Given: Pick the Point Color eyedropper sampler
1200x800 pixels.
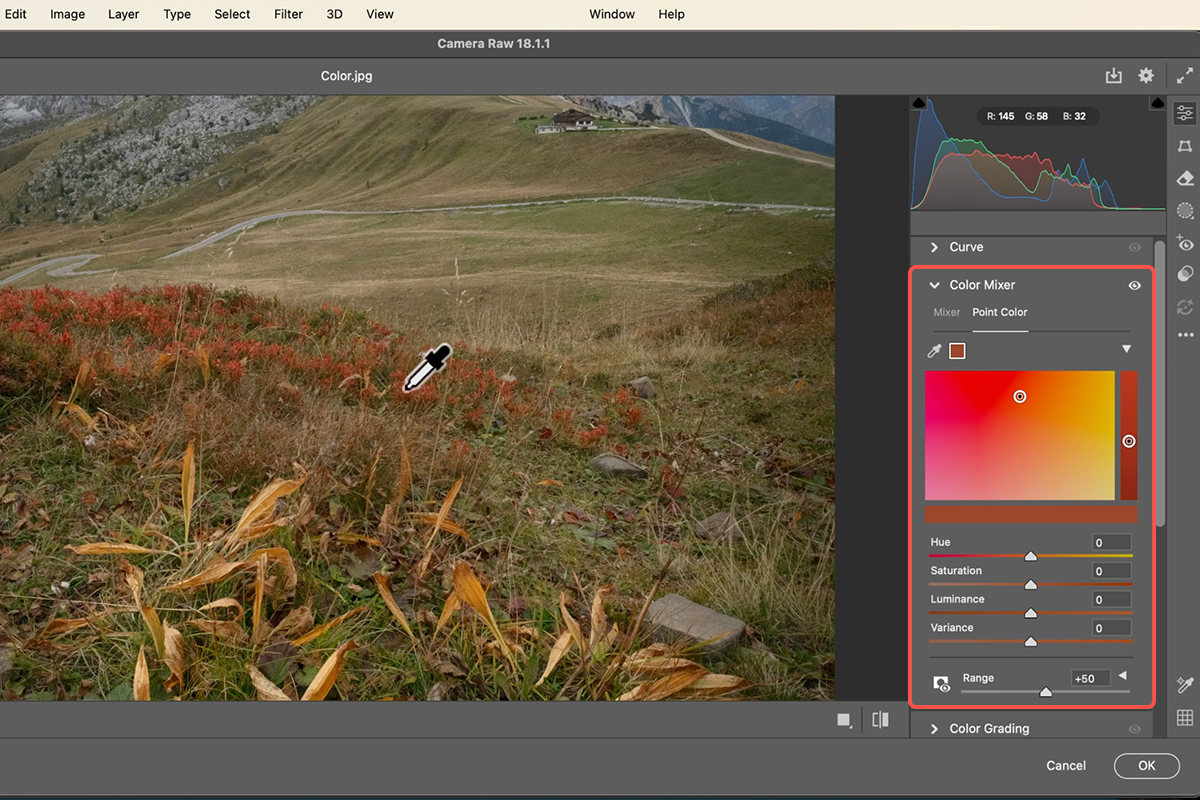Looking at the screenshot, I should click(935, 351).
